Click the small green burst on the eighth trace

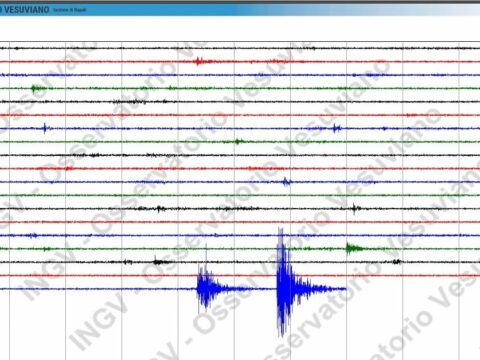237,142
